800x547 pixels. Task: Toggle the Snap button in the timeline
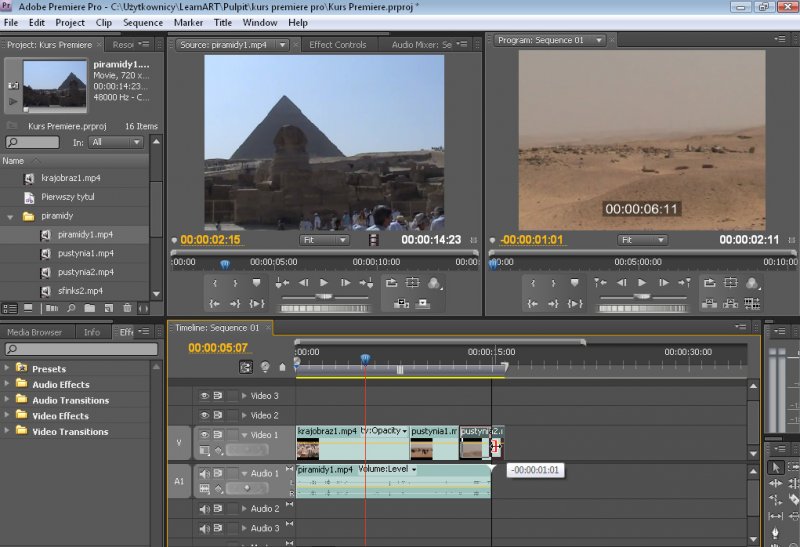(247, 367)
